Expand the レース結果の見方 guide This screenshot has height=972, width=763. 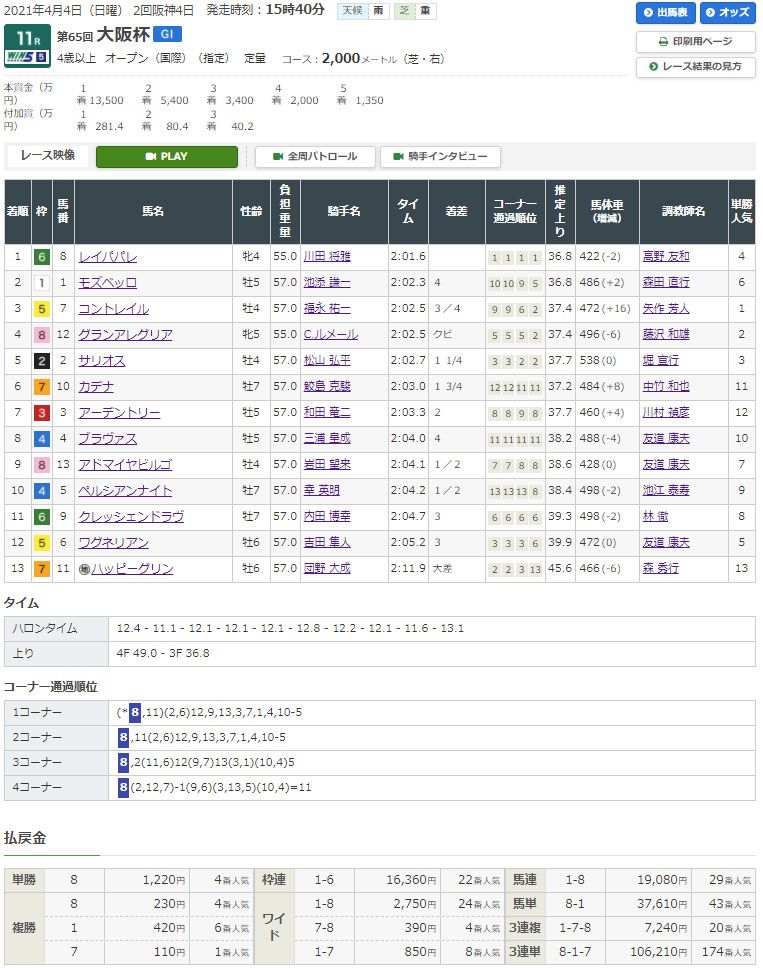point(696,67)
